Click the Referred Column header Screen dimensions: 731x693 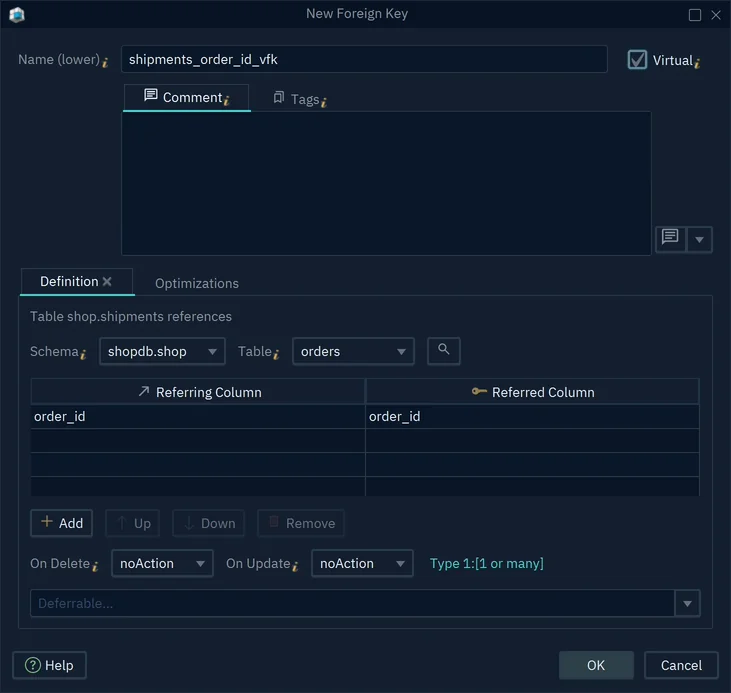pyautogui.click(x=532, y=392)
